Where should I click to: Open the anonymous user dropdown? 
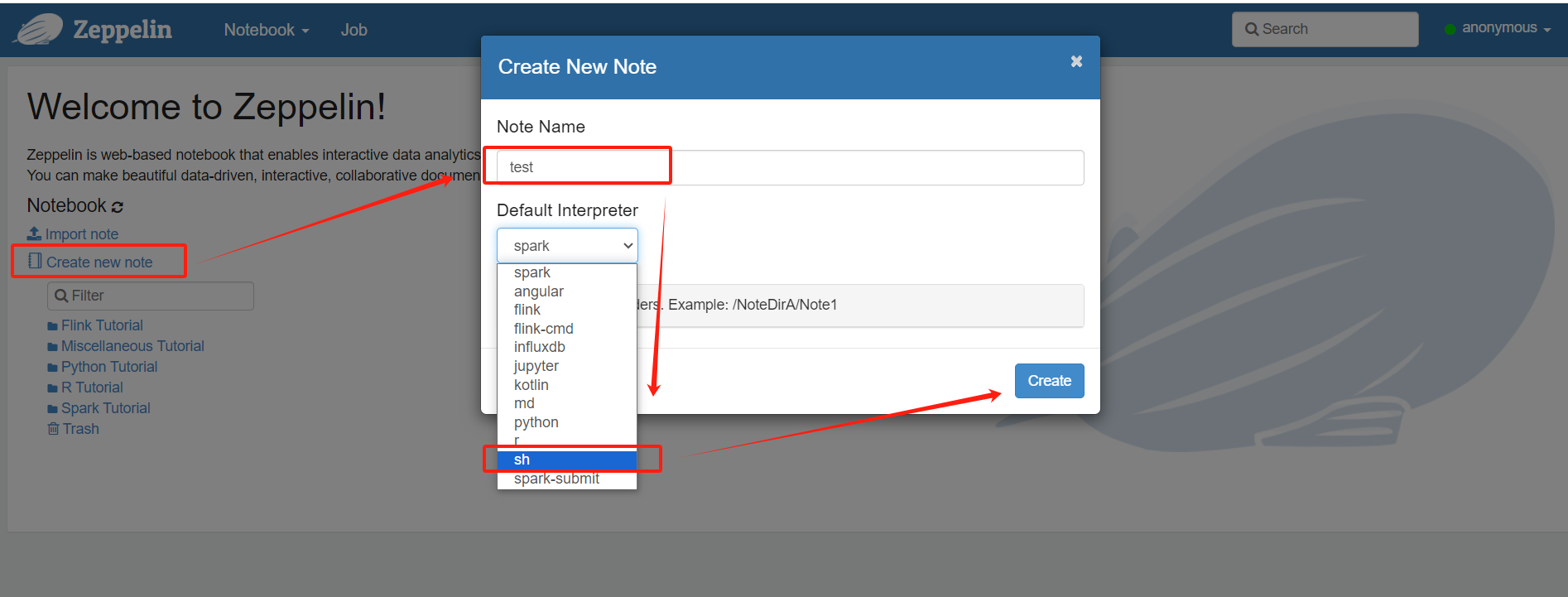pyautogui.click(x=1506, y=28)
